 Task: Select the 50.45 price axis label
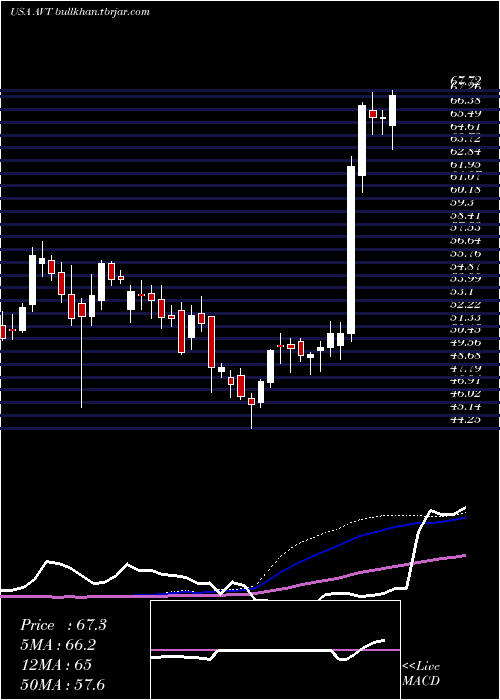tap(465, 330)
